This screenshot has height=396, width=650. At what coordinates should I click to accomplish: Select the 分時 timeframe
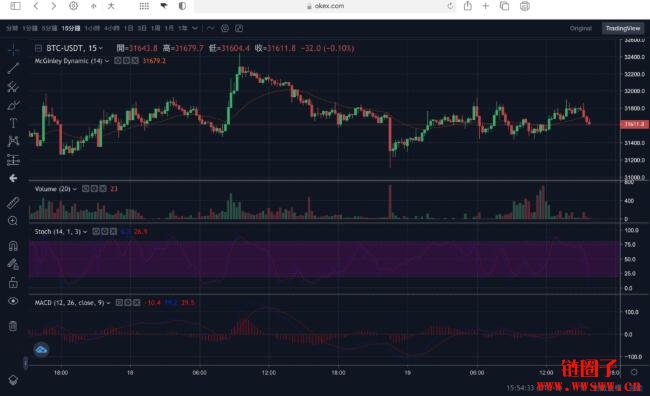12,28
